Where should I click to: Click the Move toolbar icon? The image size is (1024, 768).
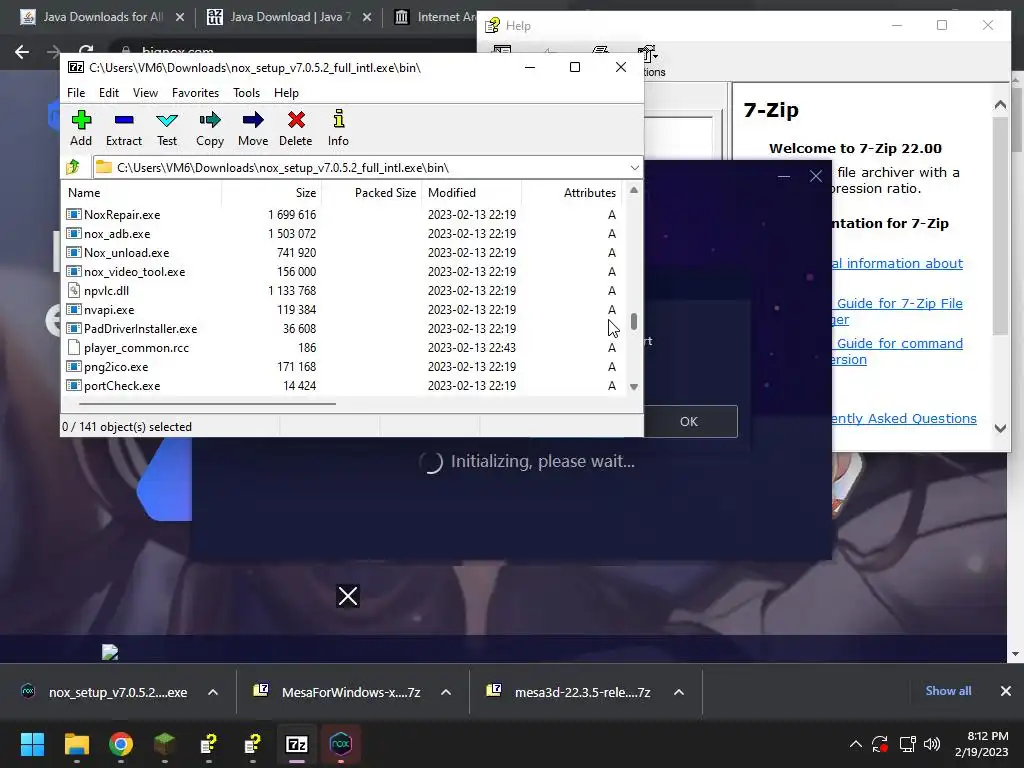pos(253,128)
